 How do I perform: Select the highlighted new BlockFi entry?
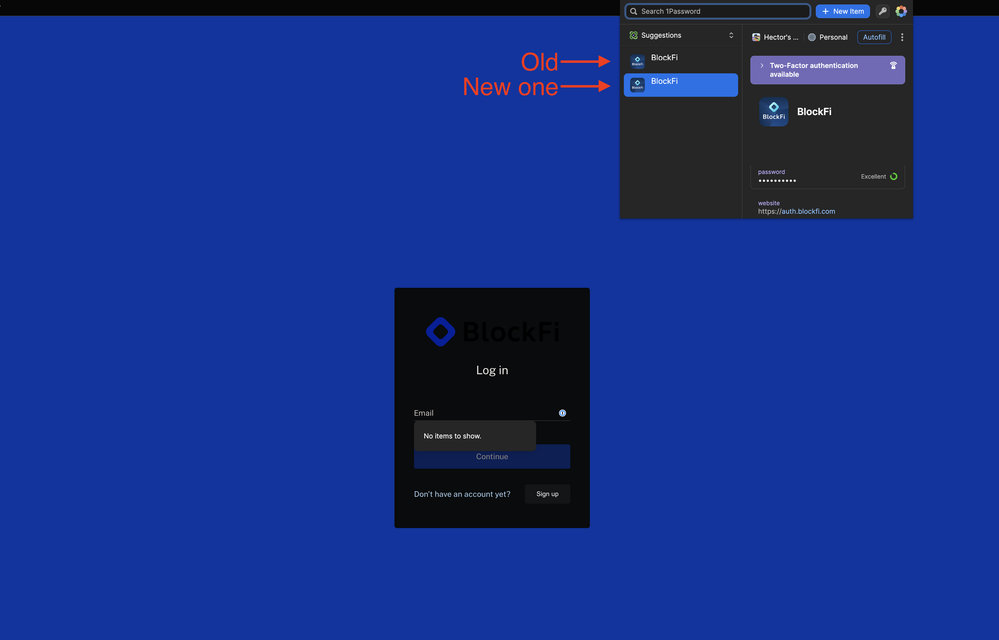pyautogui.click(x=680, y=85)
